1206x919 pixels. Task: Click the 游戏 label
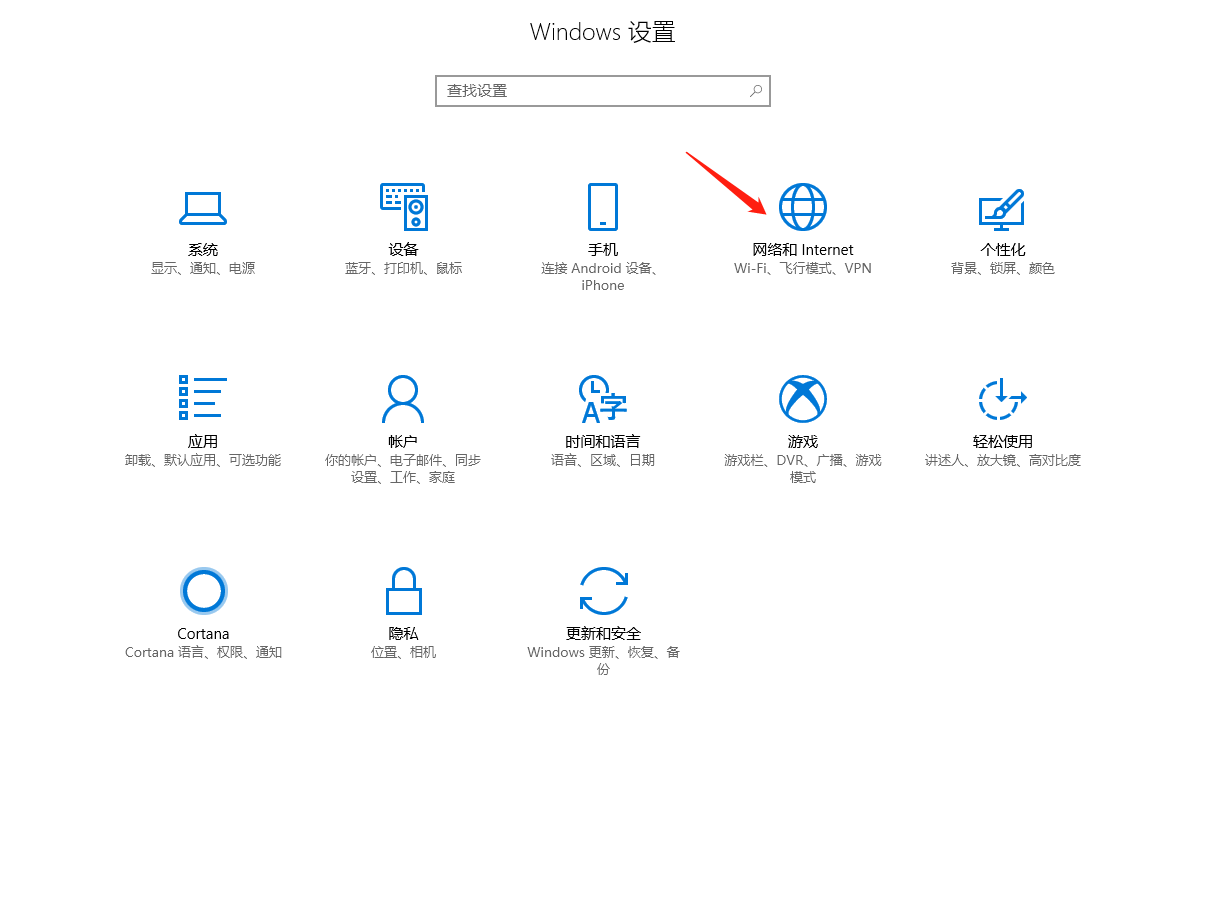point(803,442)
